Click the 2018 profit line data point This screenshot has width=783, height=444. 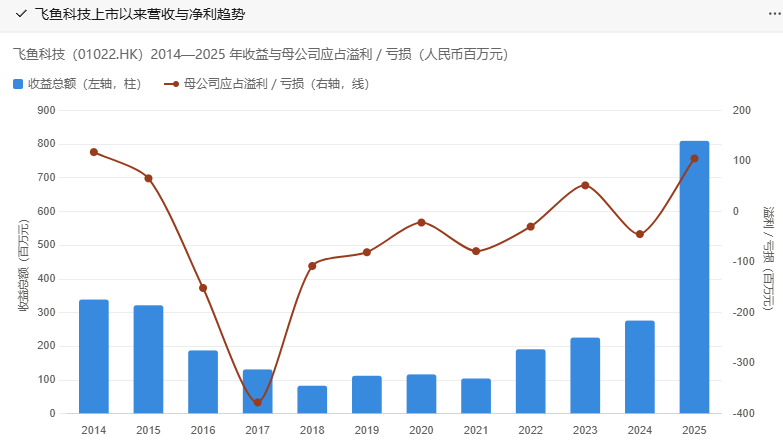pyautogui.click(x=312, y=266)
